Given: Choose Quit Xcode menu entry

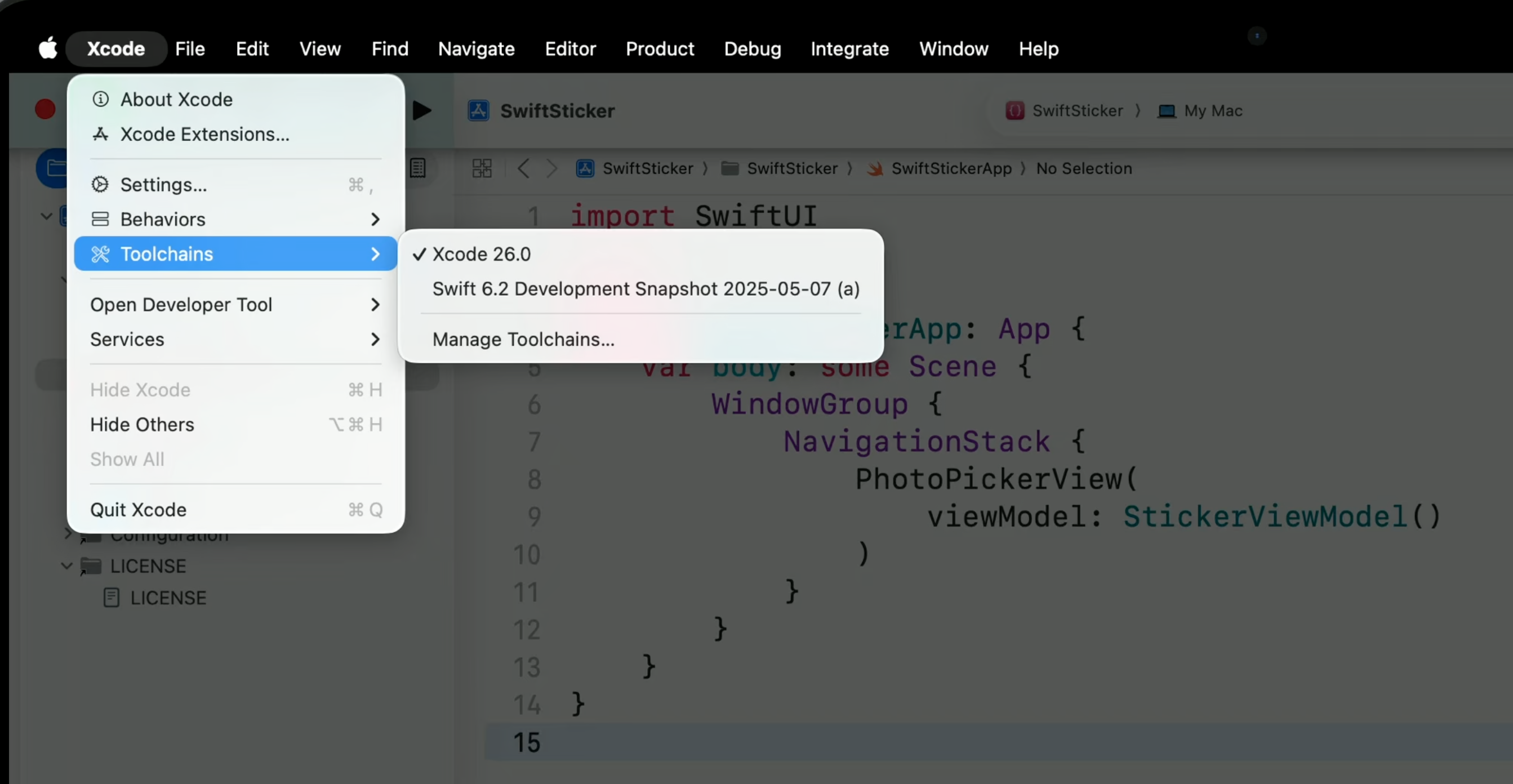Looking at the screenshot, I should [x=139, y=509].
